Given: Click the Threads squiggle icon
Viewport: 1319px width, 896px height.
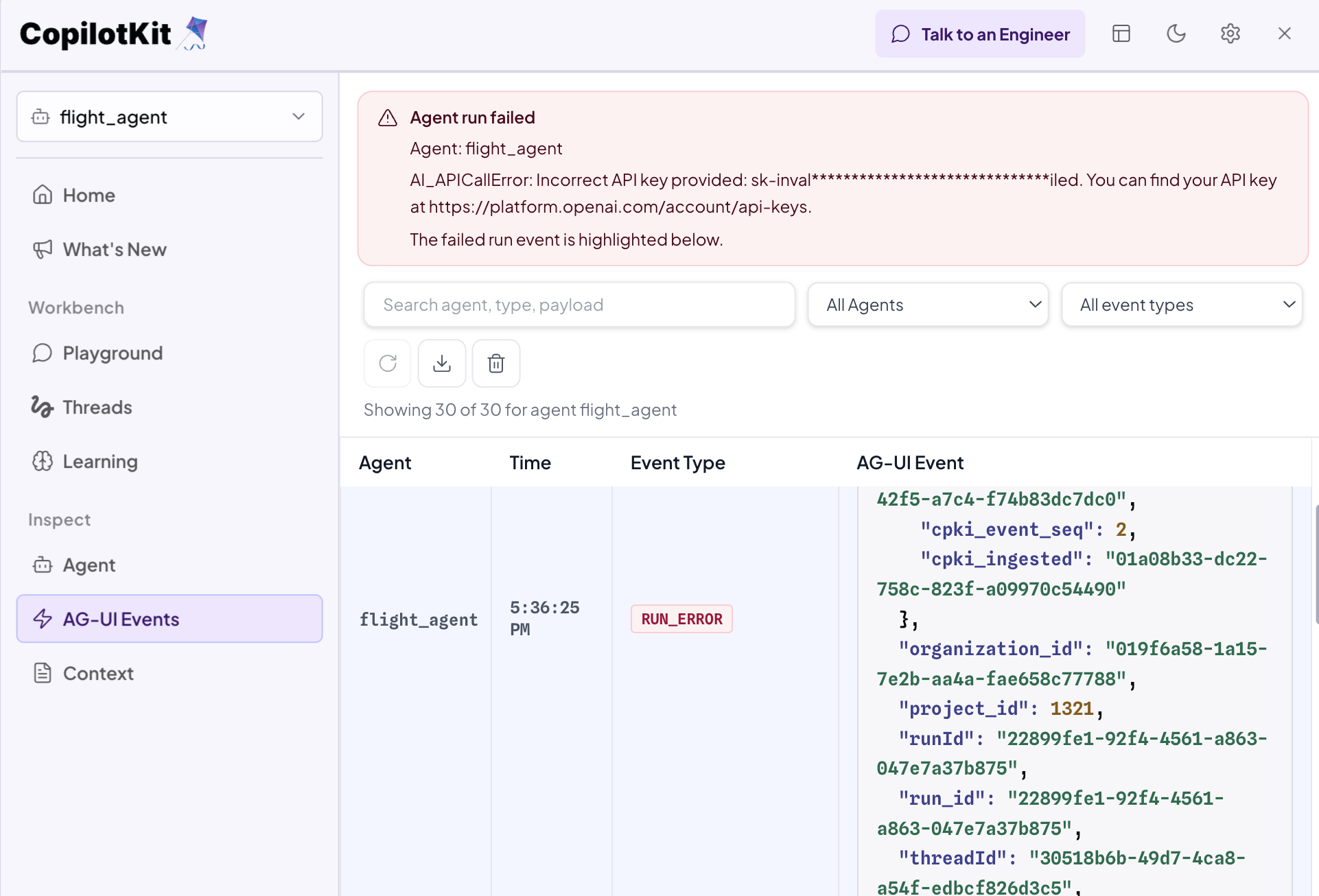Looking at the screenshot, I should click(43, 407).
